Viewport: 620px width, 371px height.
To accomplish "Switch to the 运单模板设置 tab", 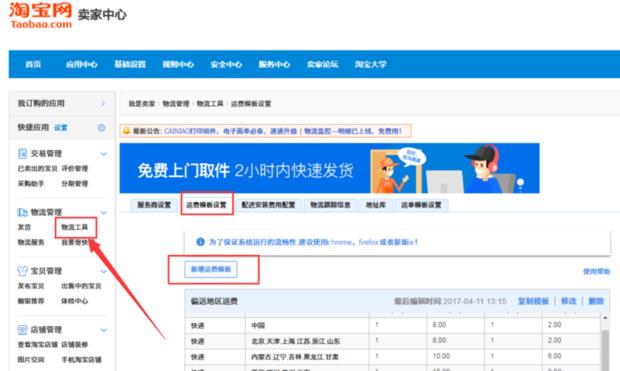I will tap(421, 205).
